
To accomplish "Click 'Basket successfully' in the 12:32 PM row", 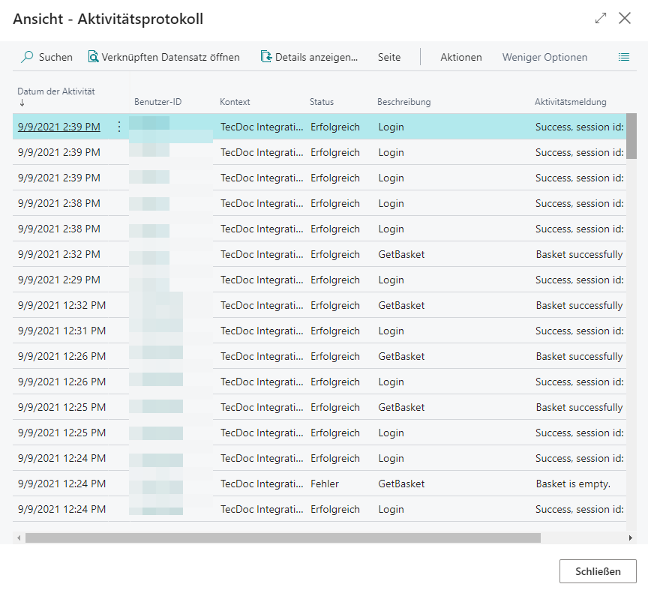I will click(x=579, y=305).
